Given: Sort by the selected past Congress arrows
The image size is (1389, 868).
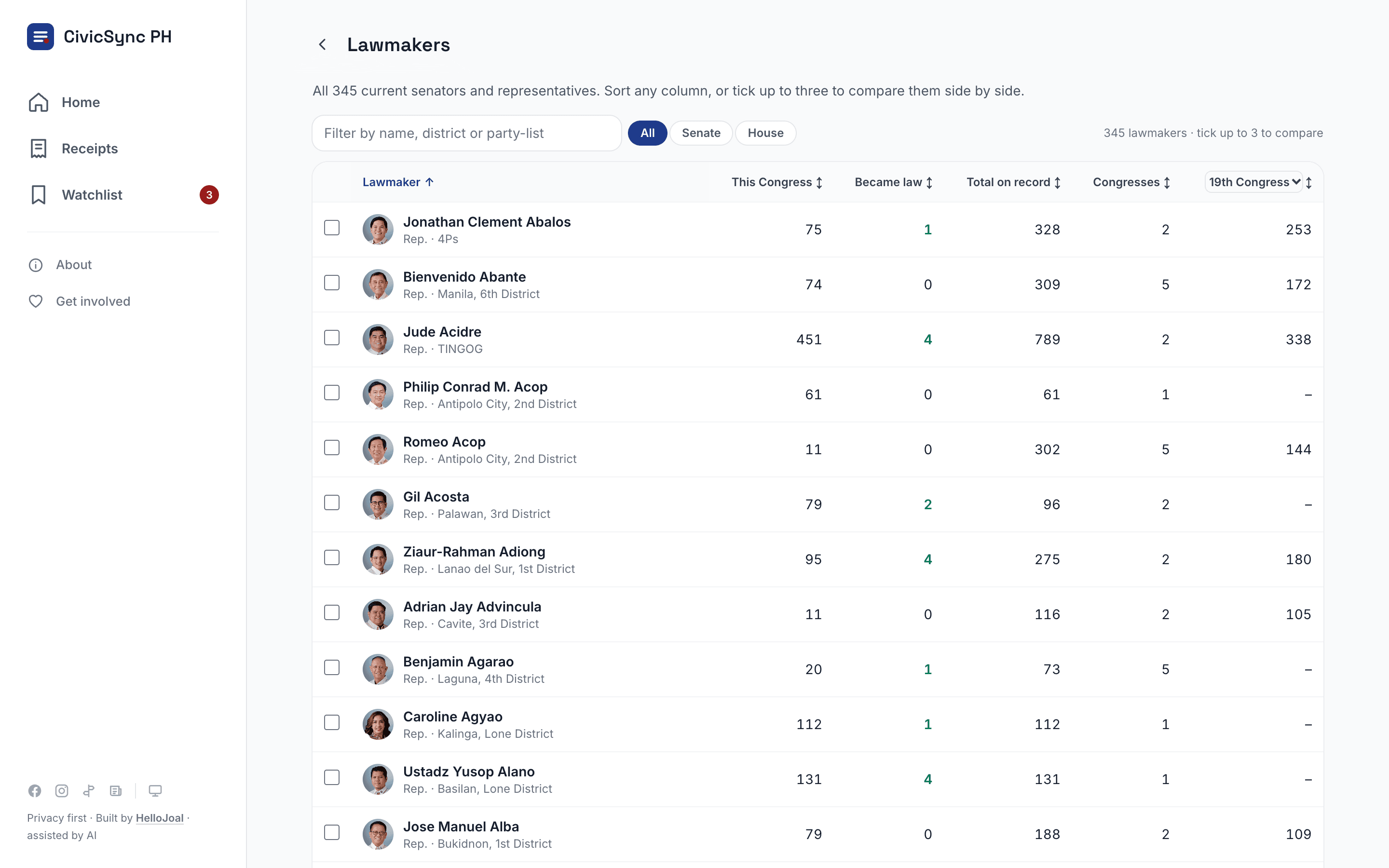Looking at the screenshot, I should point(1309,183).
